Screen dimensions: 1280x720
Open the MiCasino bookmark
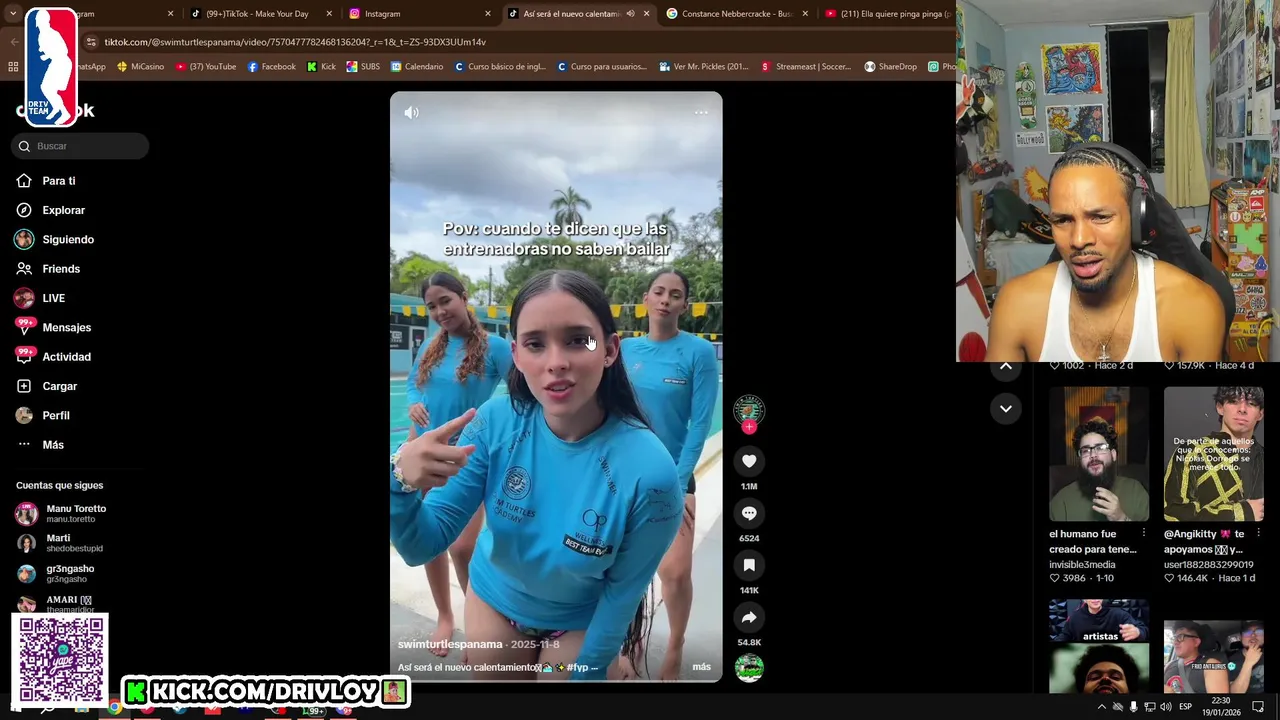point(140,67)
